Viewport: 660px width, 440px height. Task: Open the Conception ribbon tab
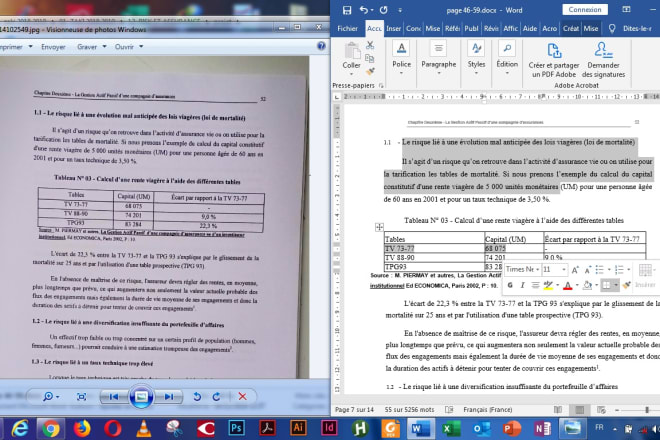(413, 29)
